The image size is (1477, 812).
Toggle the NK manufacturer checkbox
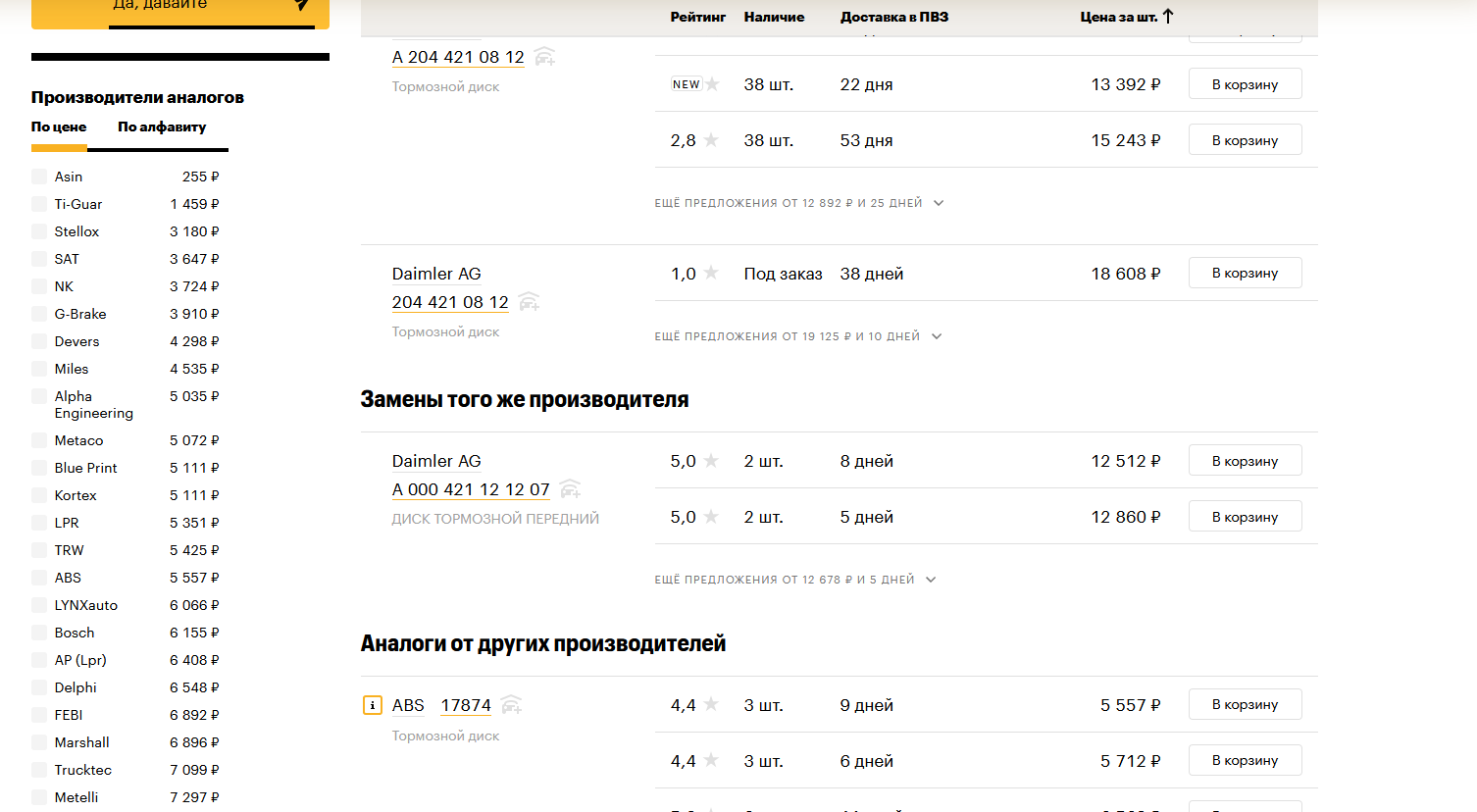[39, 286]
